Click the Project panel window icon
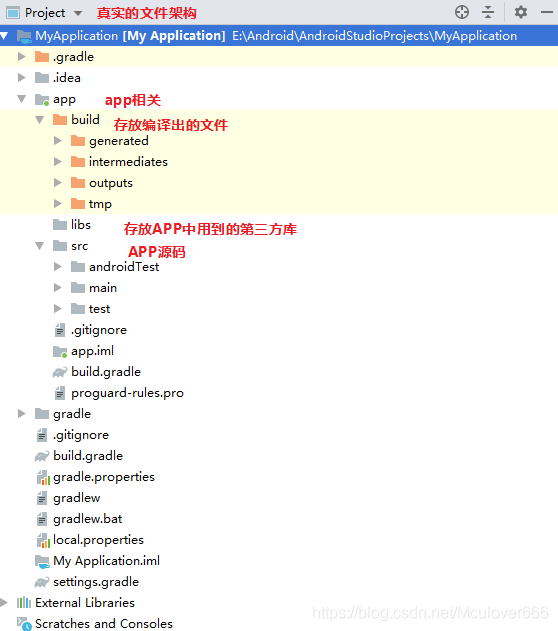This screenshot has width=558, height=631. pos(13,13)
